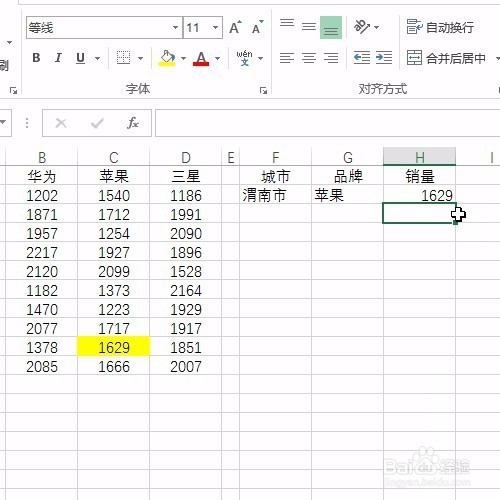Click cell with header 华为
This screenshot has width=500, height=500.
(x=42, y=176)
